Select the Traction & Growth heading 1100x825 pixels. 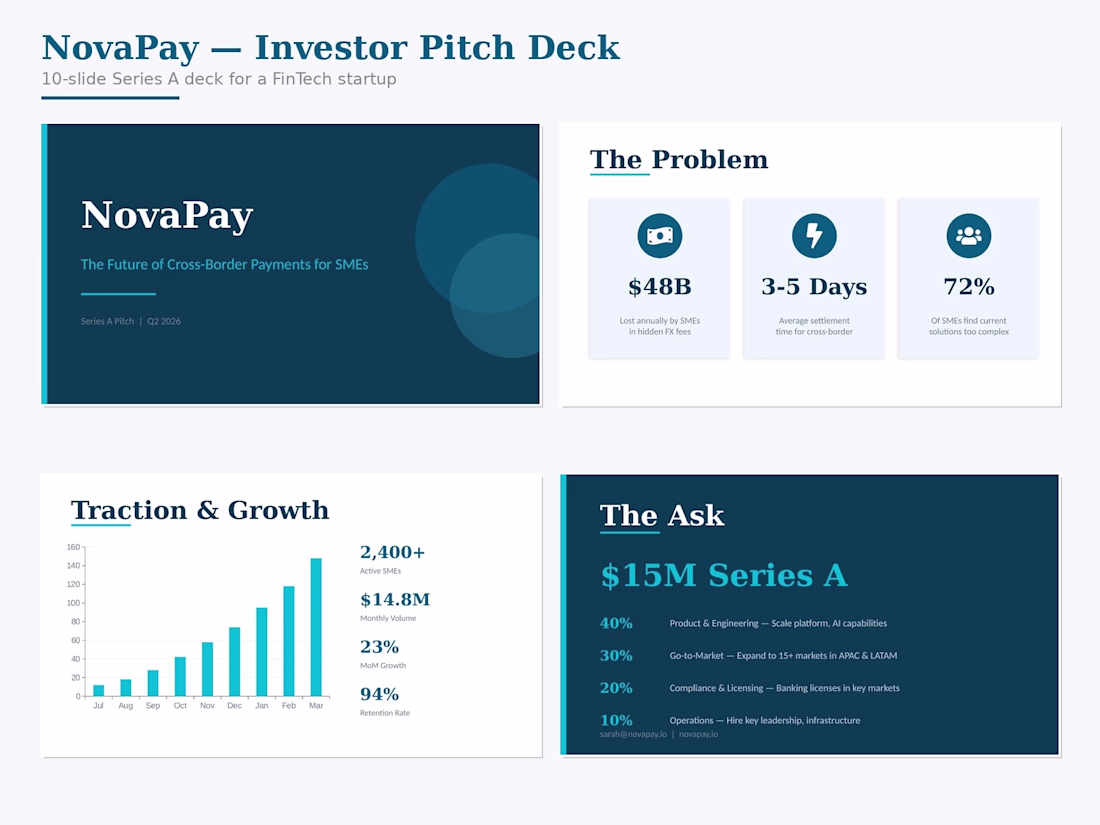pos(200,510)
